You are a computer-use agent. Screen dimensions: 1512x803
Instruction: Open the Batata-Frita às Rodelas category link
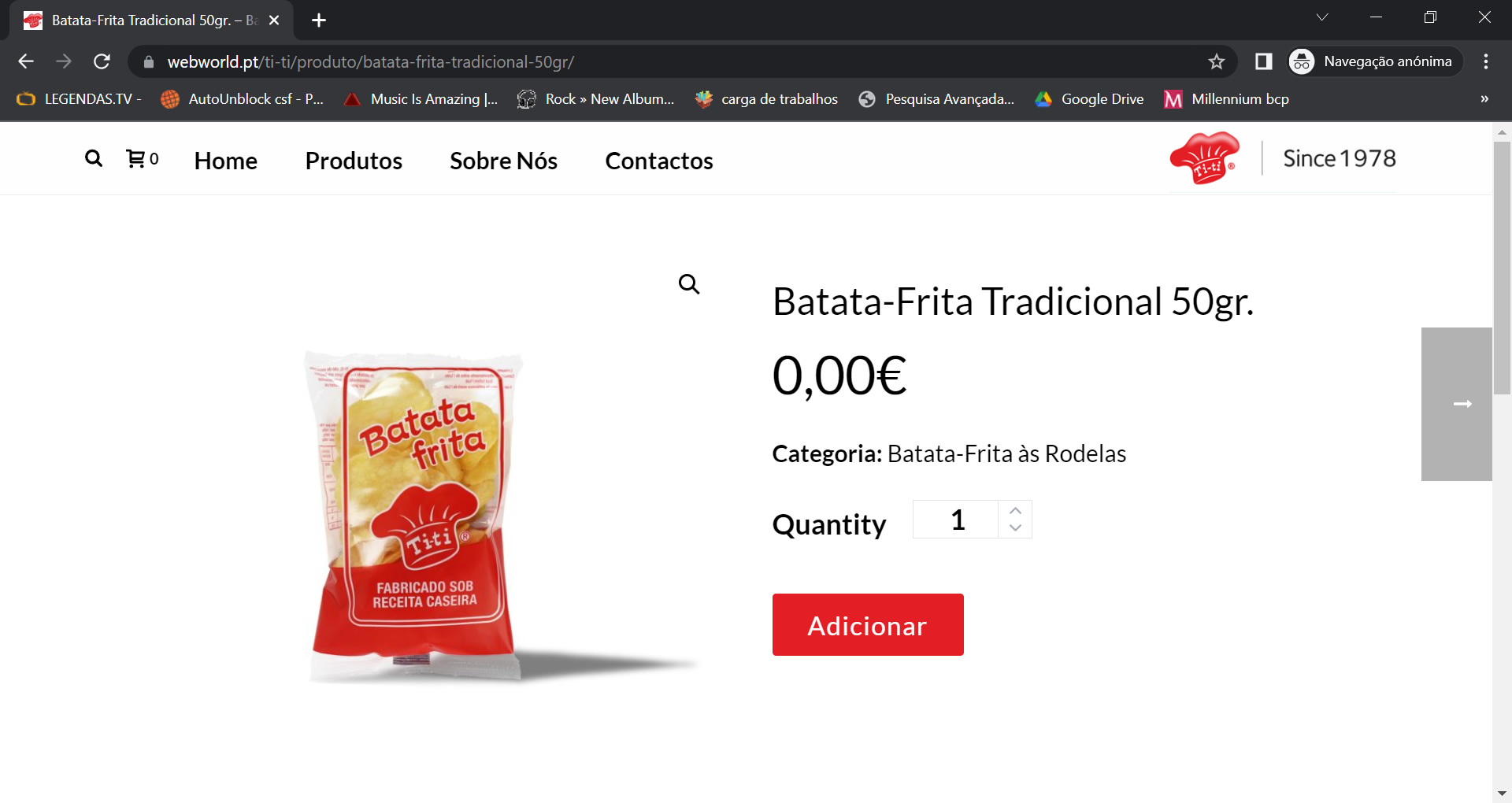pyautogui.click(x=1006, y=453)
